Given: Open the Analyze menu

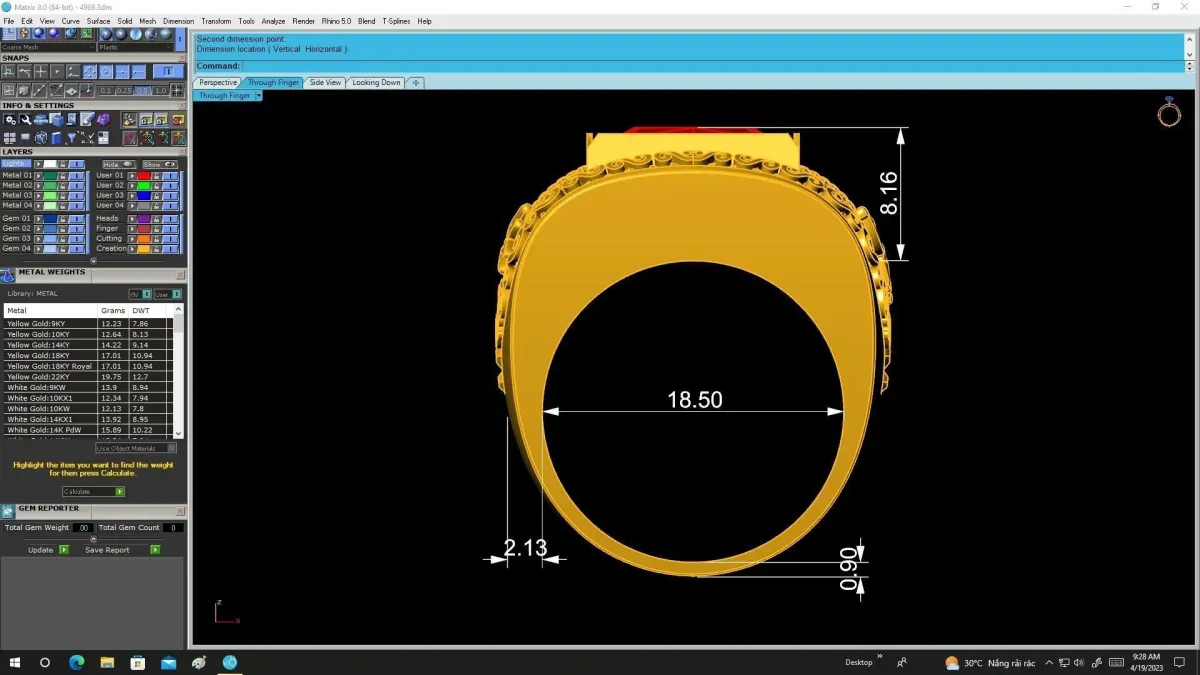Looking at the screenshot, I should pyautogui.click(x=273, y=21).
